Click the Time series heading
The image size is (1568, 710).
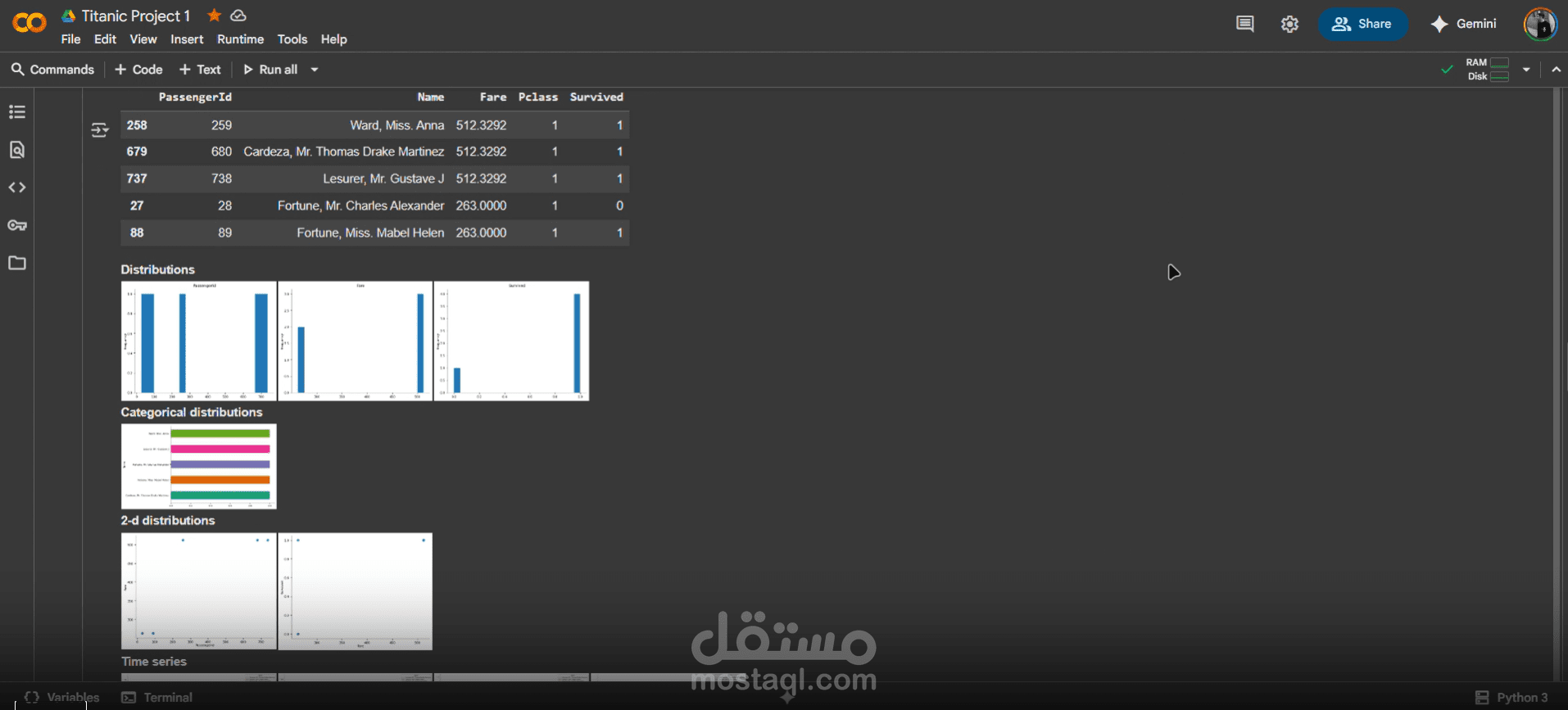[x=154, y=662]
